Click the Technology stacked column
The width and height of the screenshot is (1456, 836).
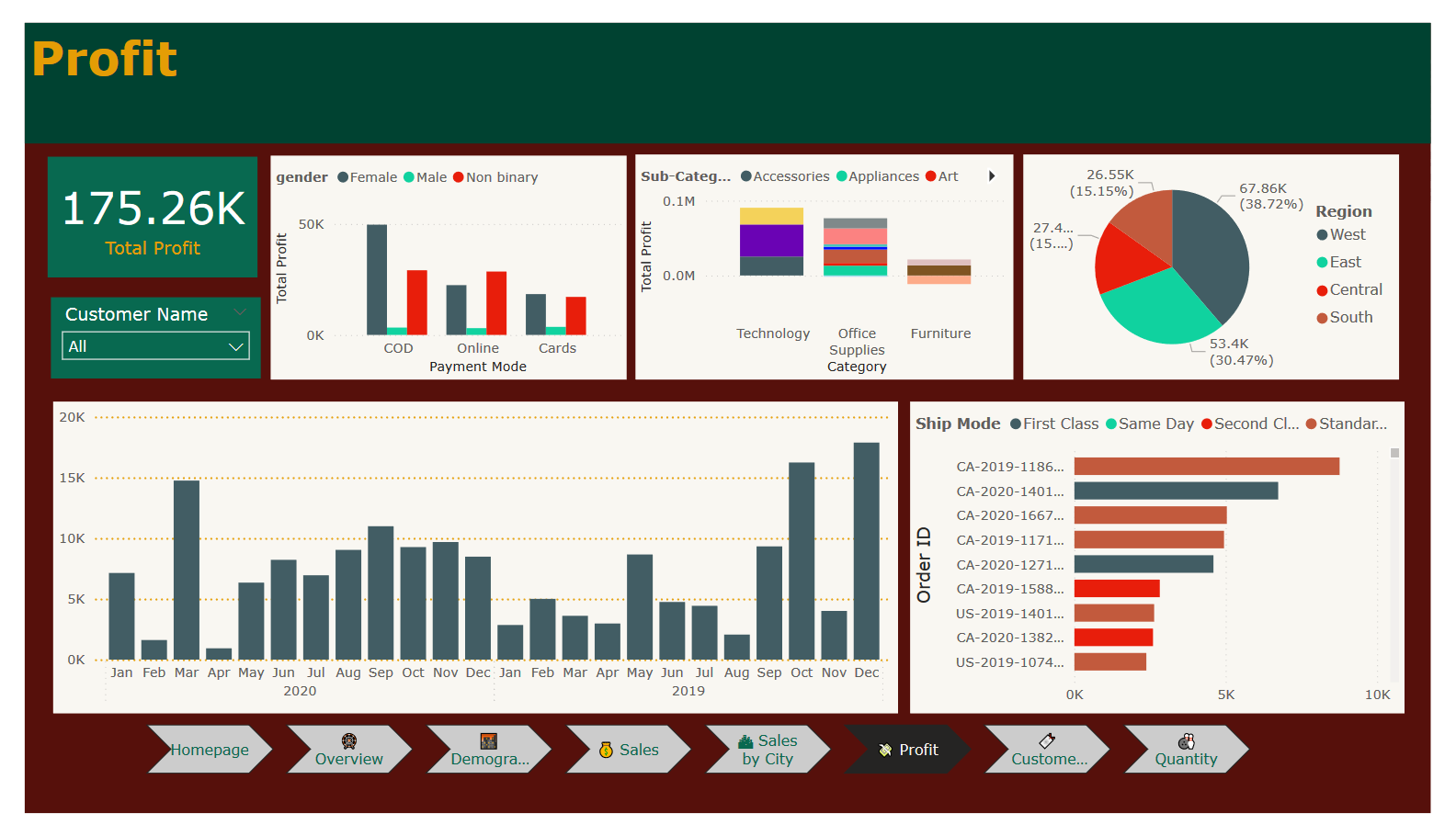click(771, 242)
